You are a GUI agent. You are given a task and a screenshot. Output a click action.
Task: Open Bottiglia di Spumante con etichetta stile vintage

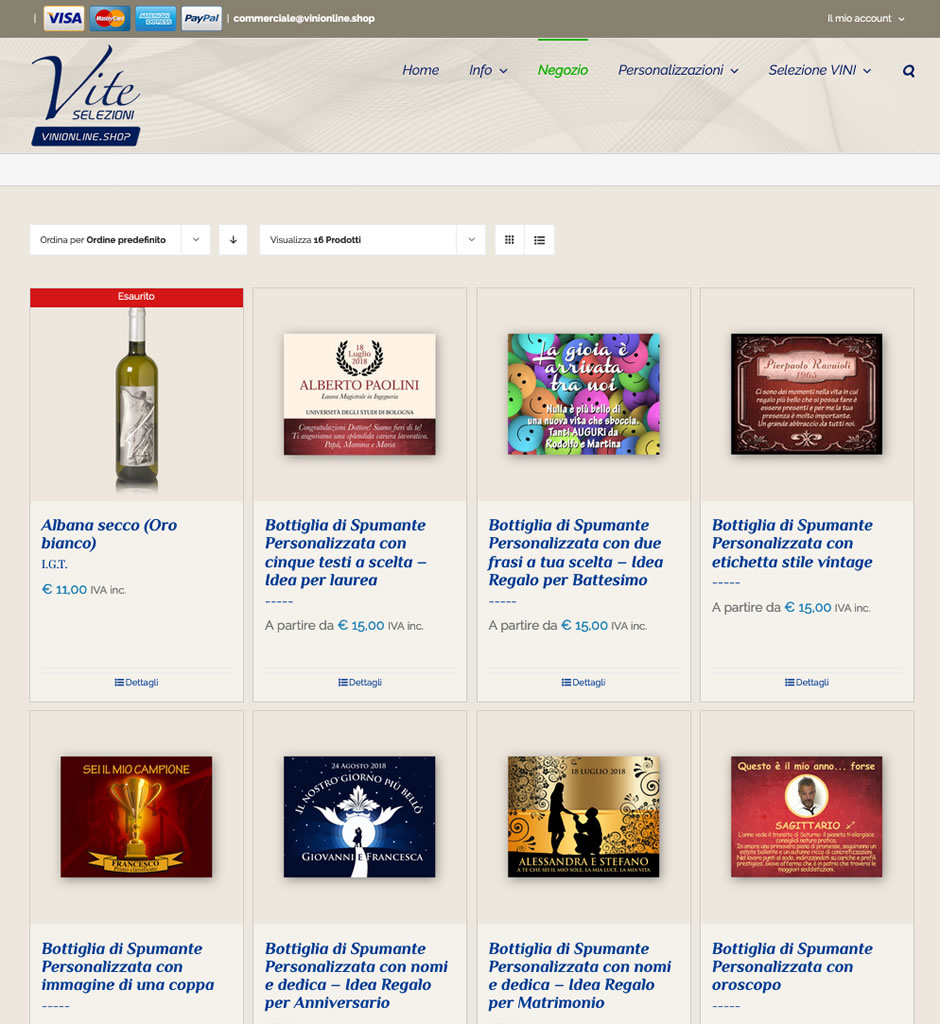792,543
